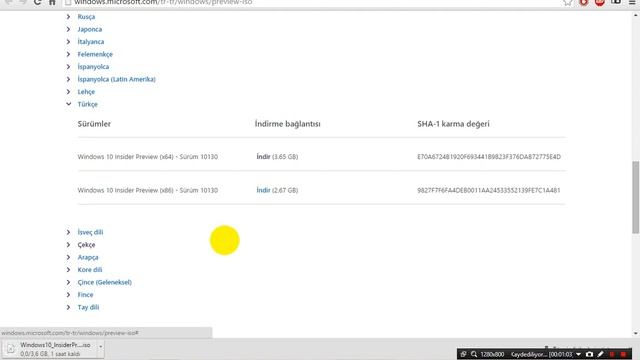Click the scrollbar up arrow
Image resolution: width=640 pixels, height=360 pixels.
636,15
